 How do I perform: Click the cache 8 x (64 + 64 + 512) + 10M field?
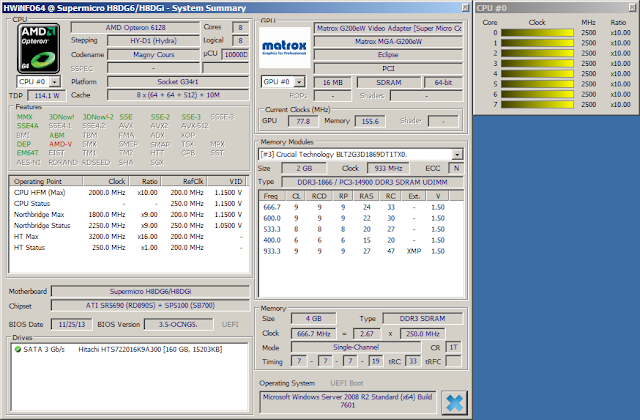click(x=178, y=95)
